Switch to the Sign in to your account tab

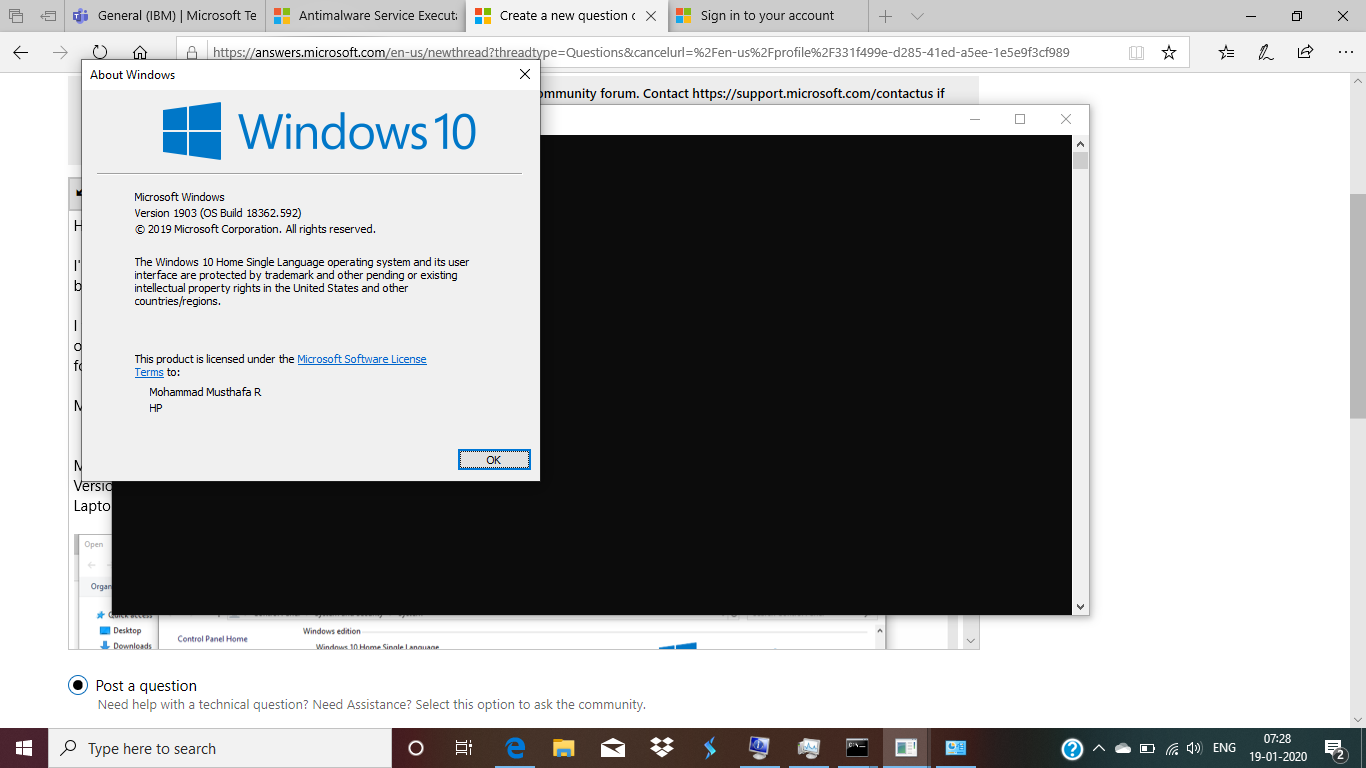tap(768, 16)
